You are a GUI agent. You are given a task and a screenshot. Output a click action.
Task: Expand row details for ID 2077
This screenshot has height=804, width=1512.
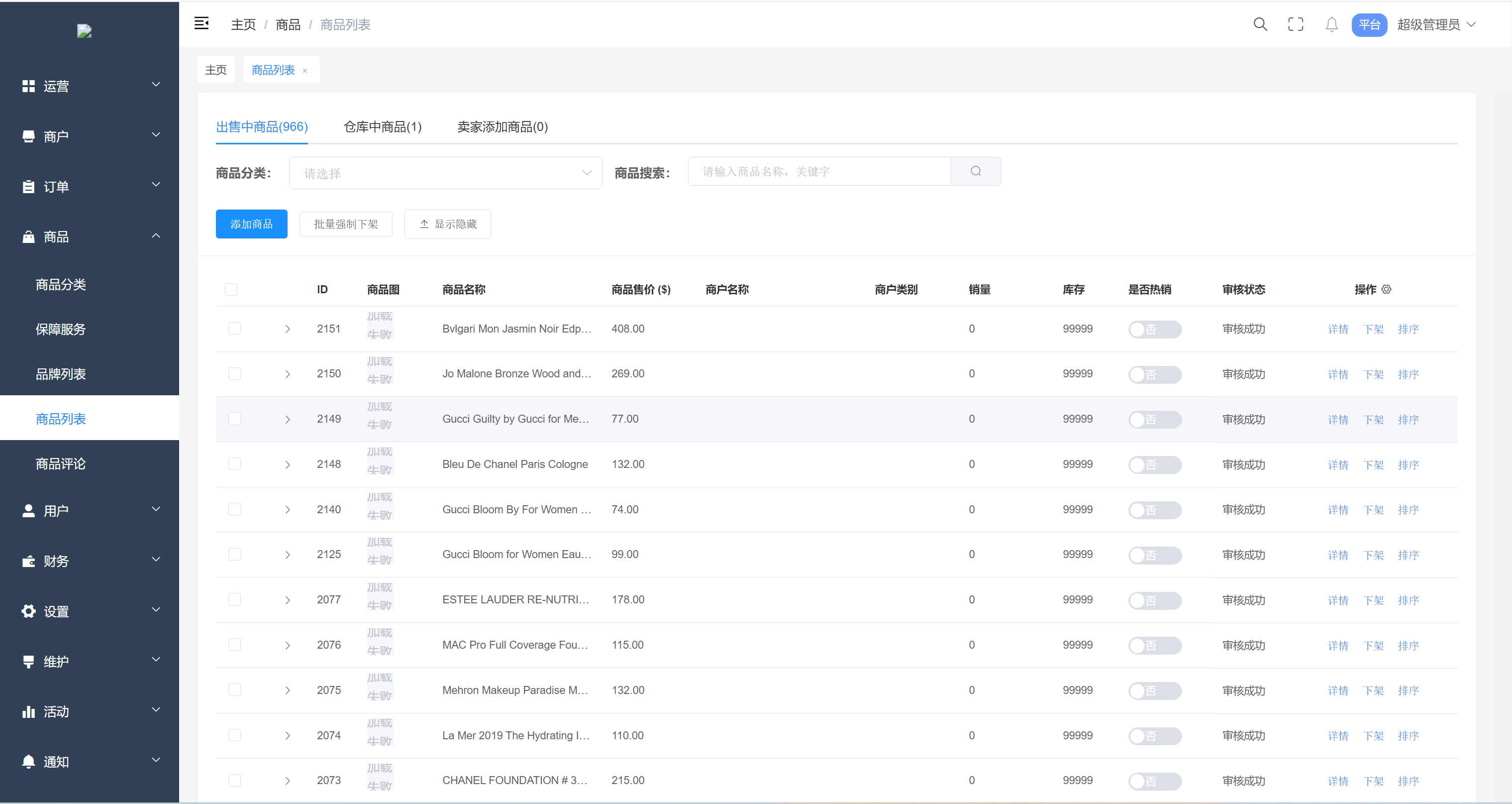tap(288, 600)
